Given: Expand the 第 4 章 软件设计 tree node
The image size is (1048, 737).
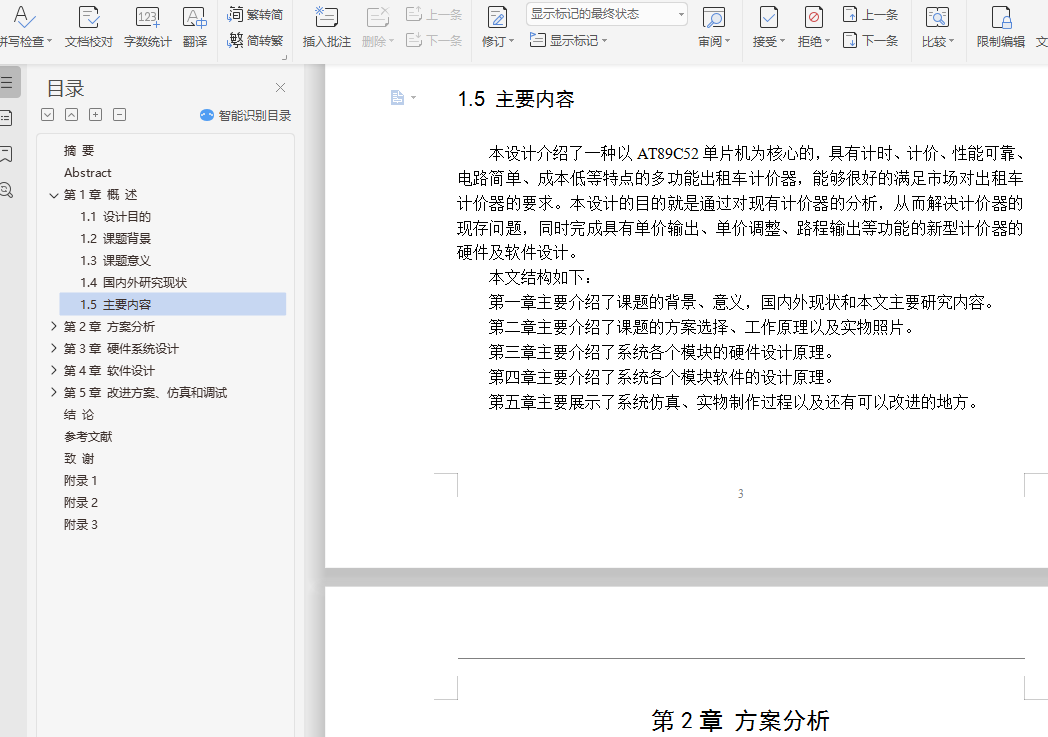Looking at the screenshot, I should tap(54, 371).
